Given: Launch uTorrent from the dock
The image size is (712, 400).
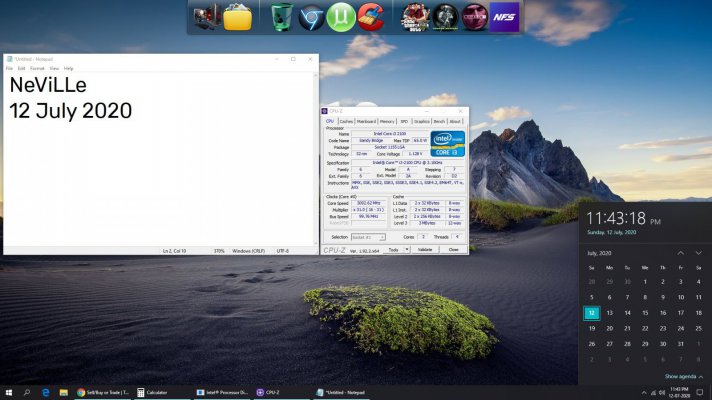Looking at the screenshot, I should coord(341,17).
